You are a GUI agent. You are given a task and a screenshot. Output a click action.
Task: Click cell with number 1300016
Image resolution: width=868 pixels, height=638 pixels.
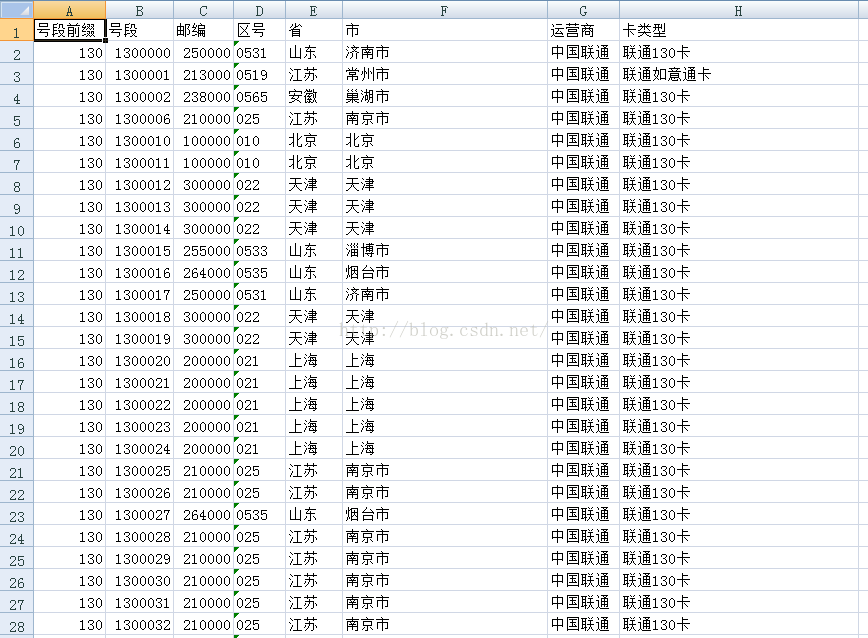[x=140, y=273]
